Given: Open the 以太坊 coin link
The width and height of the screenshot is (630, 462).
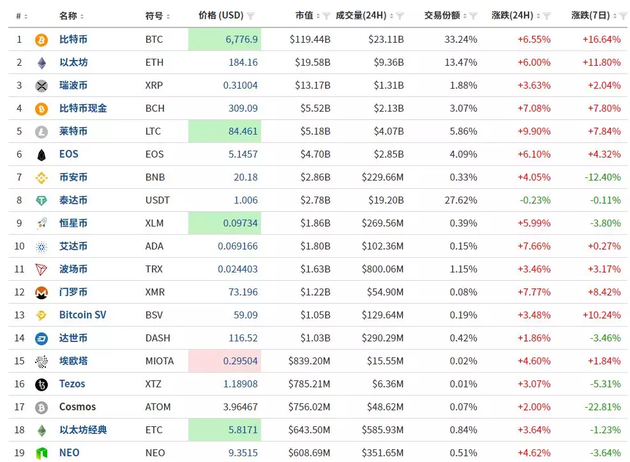Looking at the screenshot, I should [73, 62].
